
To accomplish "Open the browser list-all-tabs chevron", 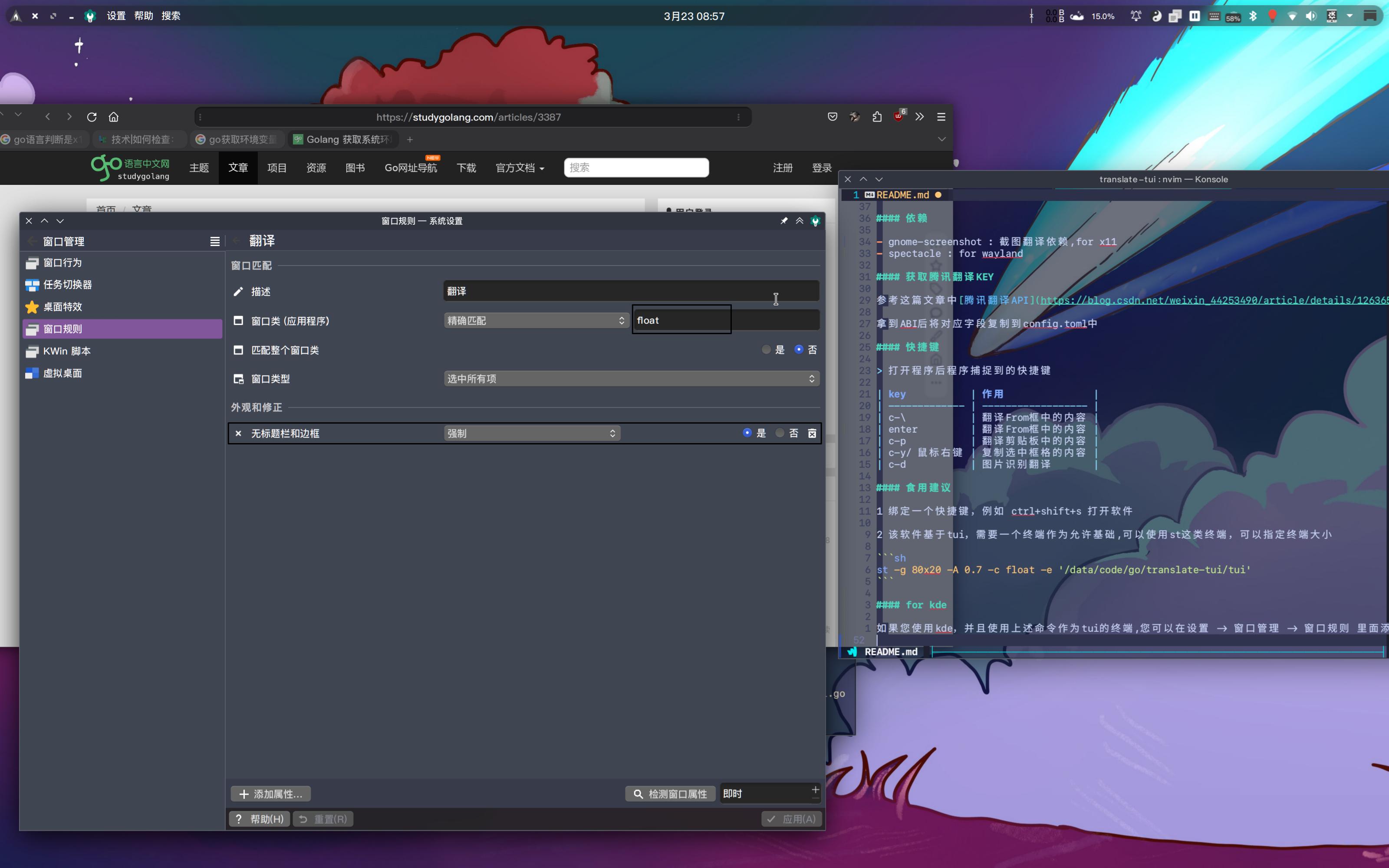I will [941, 139].
